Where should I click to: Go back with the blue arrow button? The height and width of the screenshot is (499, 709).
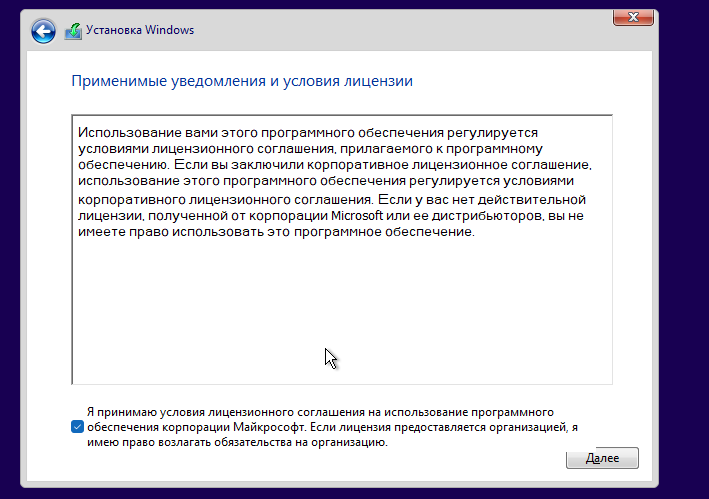[43, 31]
